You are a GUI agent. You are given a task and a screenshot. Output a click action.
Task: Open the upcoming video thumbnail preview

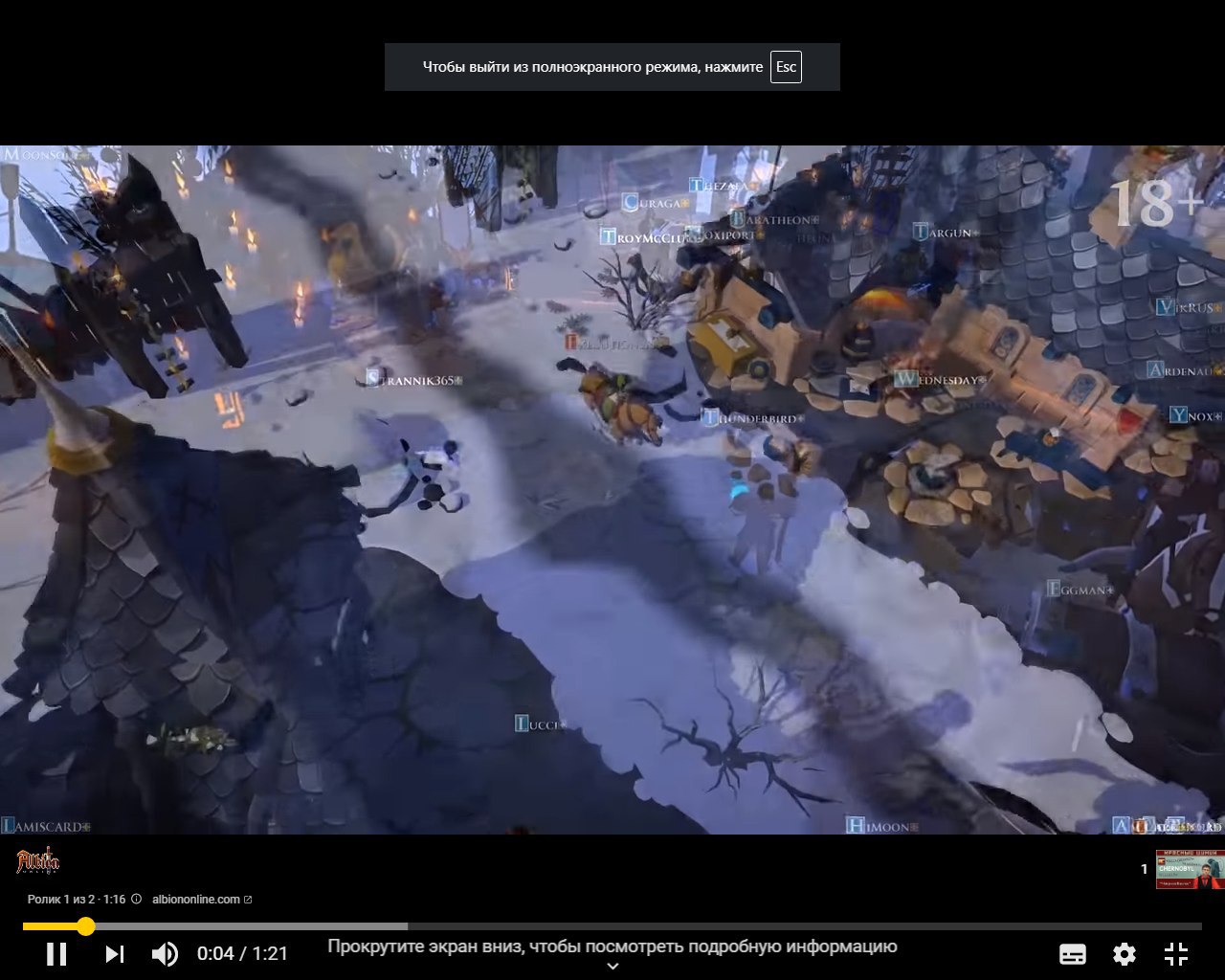tap(1190, 869)
